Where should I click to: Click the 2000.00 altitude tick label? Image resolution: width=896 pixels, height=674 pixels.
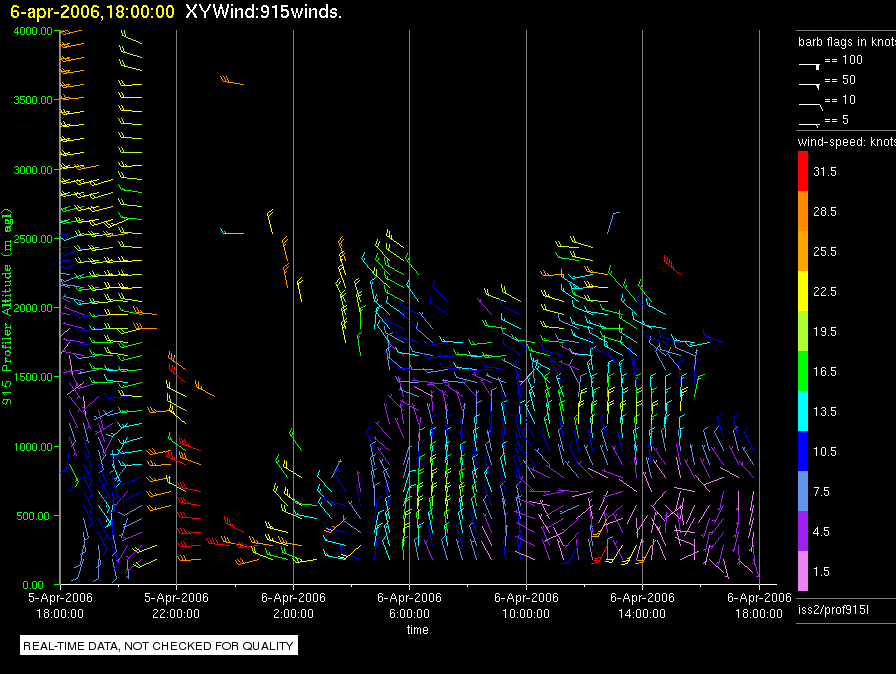click(33, 308)
